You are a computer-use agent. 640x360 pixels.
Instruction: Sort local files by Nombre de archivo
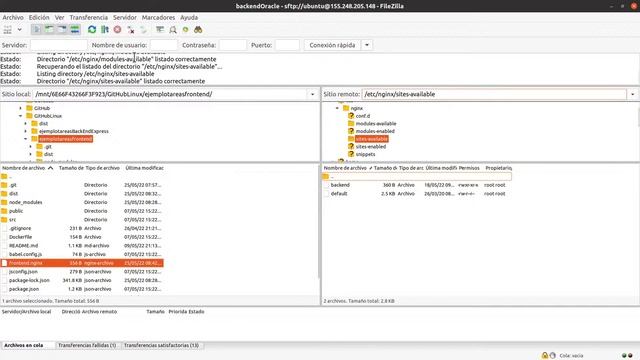coord(28,168)
